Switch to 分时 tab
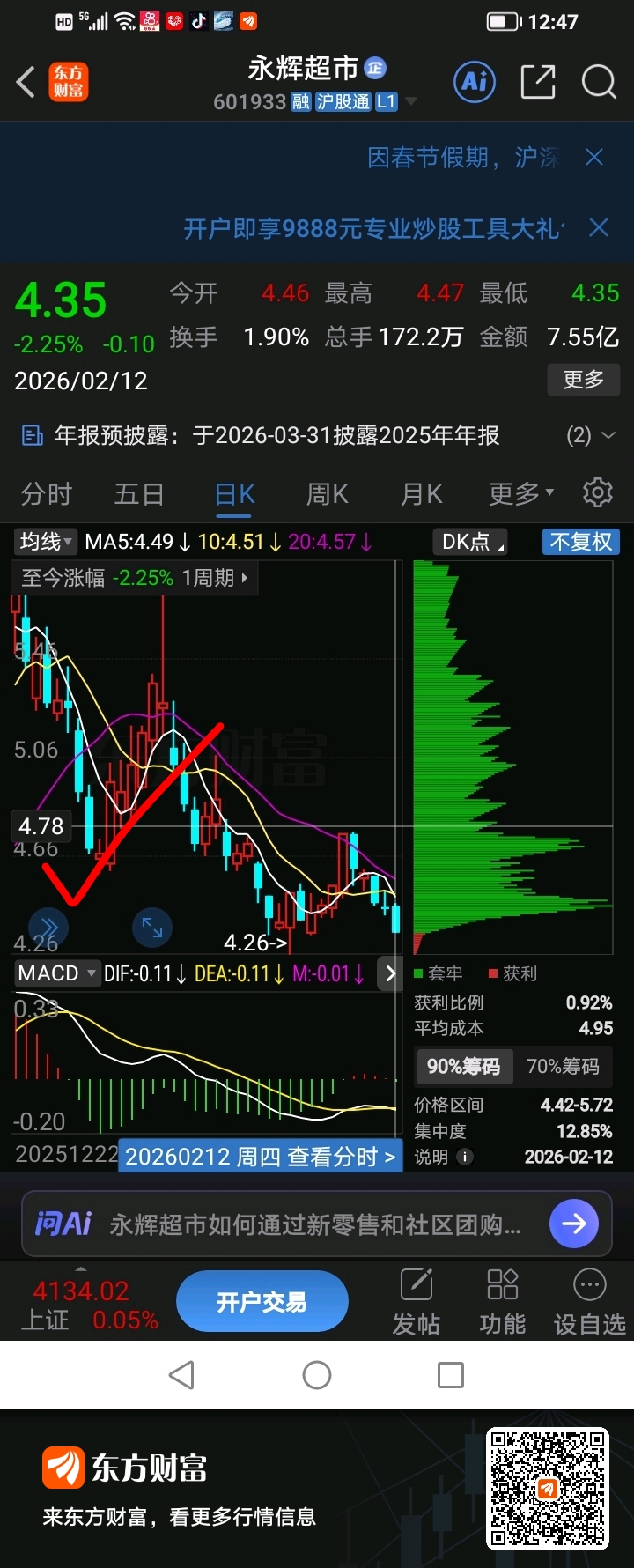Screen dimensions: 634x1568 coord(47,493)
